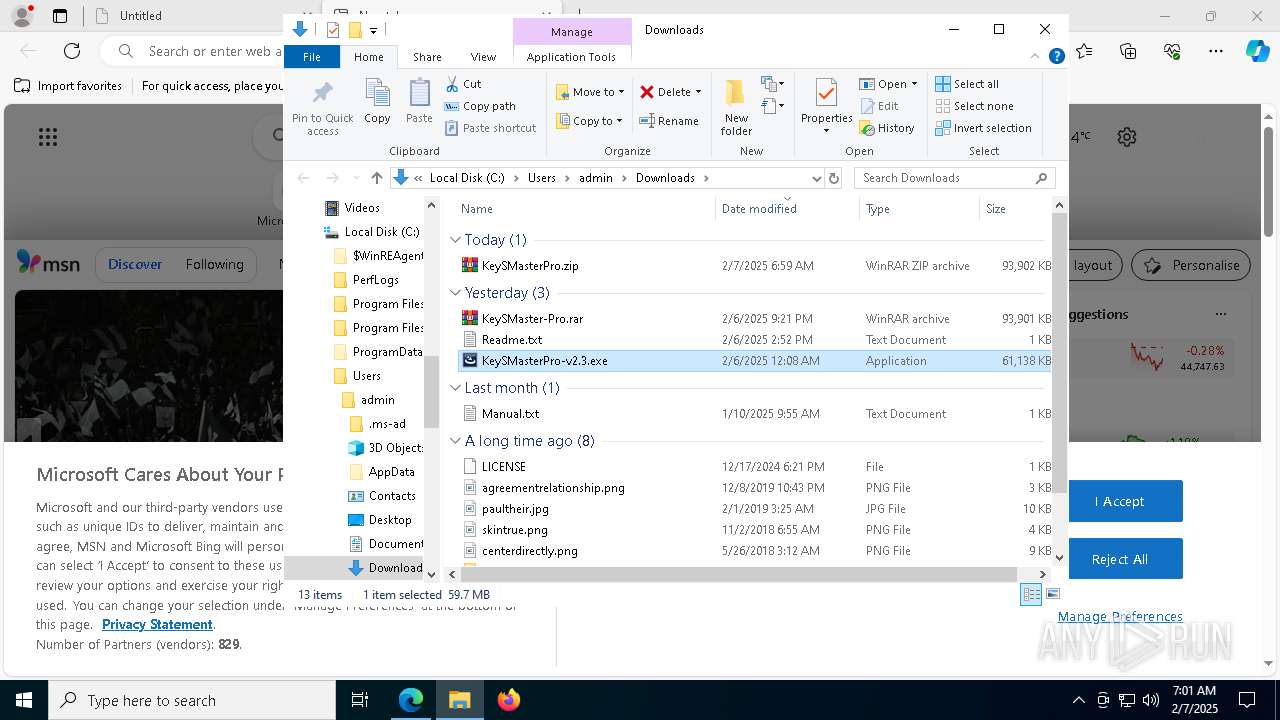Refresh the Downloads folder view

[x=834, y=178]
